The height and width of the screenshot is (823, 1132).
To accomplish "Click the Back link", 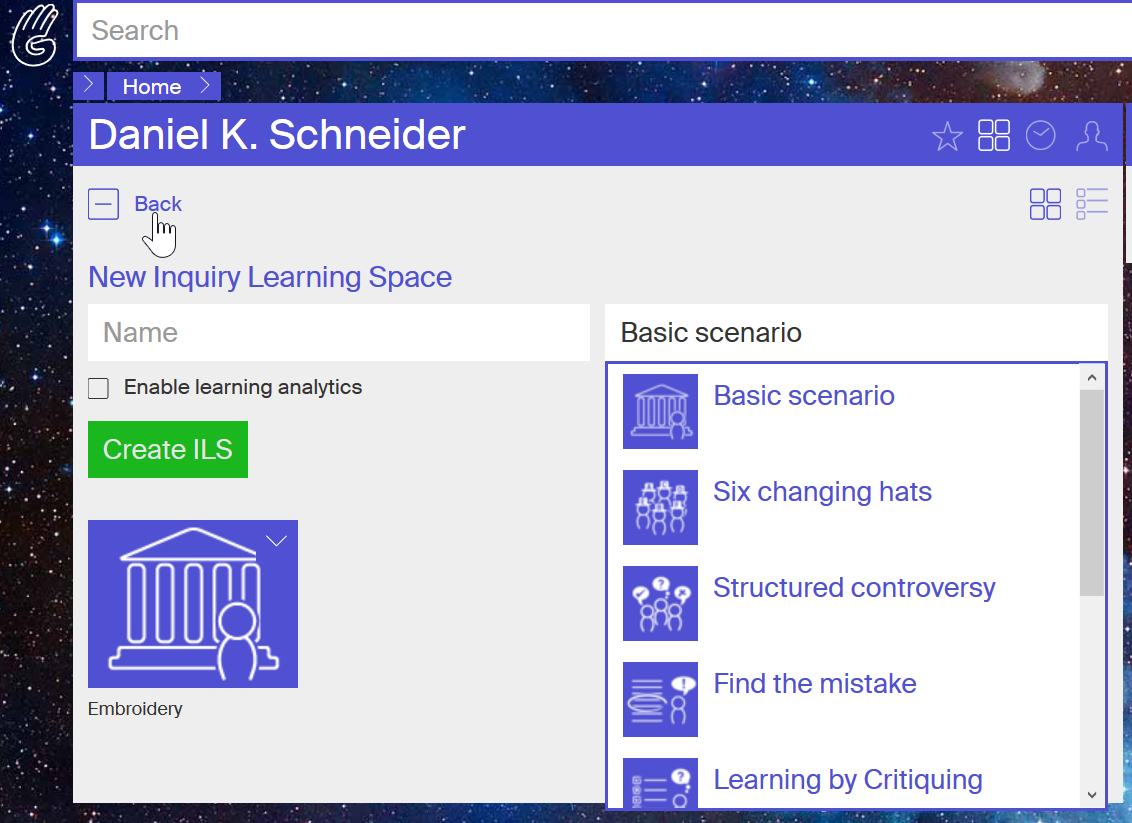I will click(x=158, y=204).
